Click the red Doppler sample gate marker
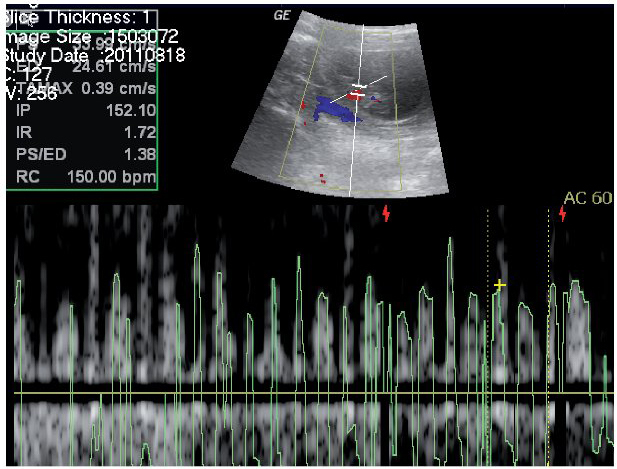The height and width of the screenshot is (469, 617). 355,95
